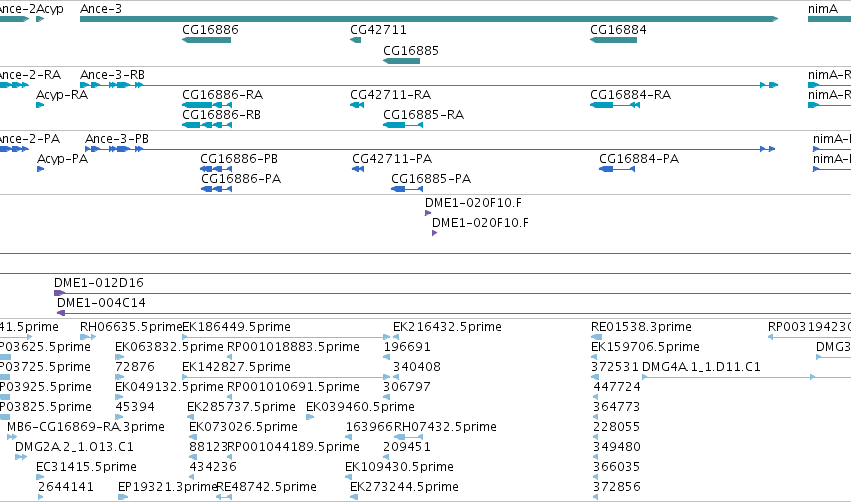Select the EK216432.5prime EST label

click(447, 327)
